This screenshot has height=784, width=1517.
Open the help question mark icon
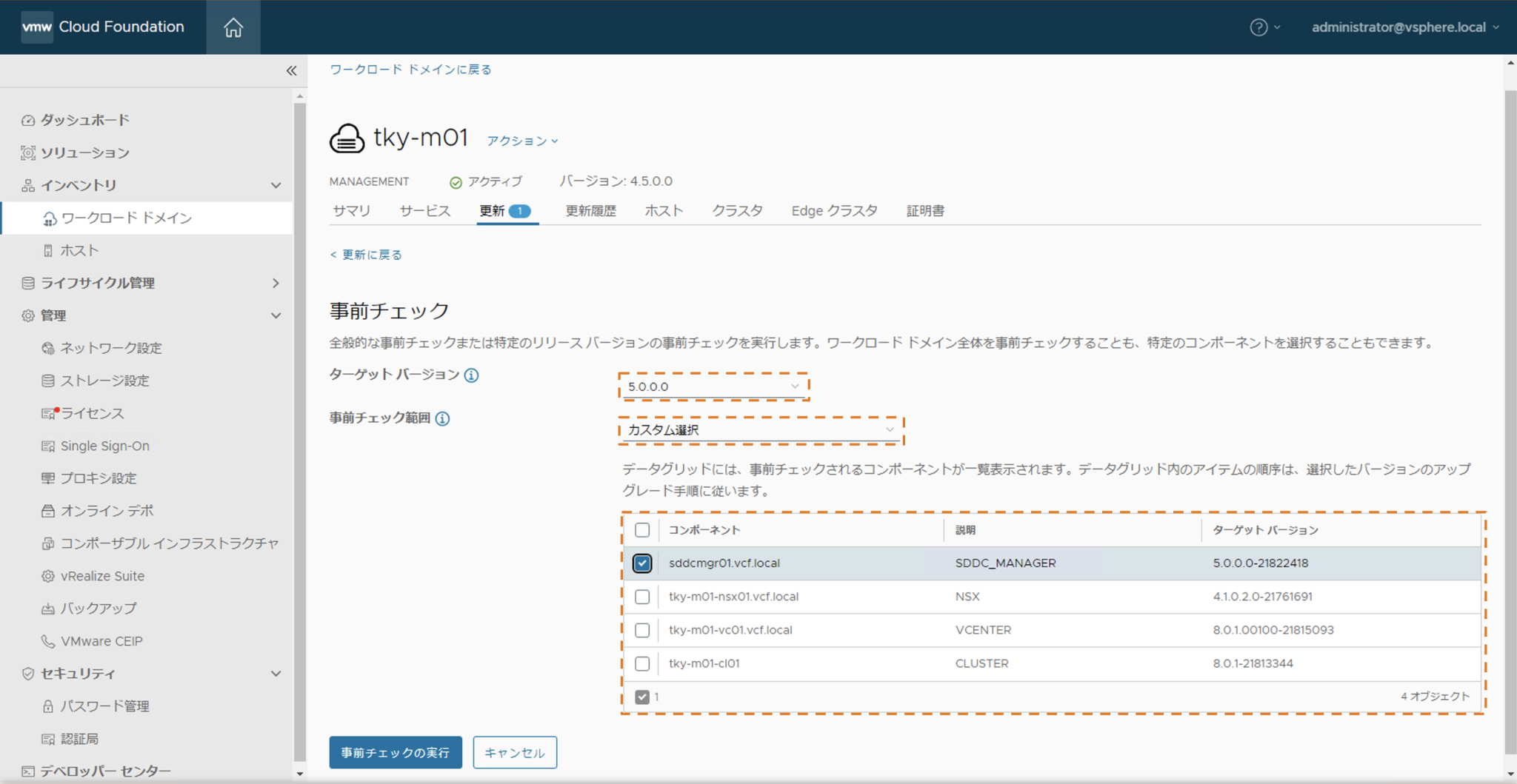pyautogui.click(x=1258, y=27)
